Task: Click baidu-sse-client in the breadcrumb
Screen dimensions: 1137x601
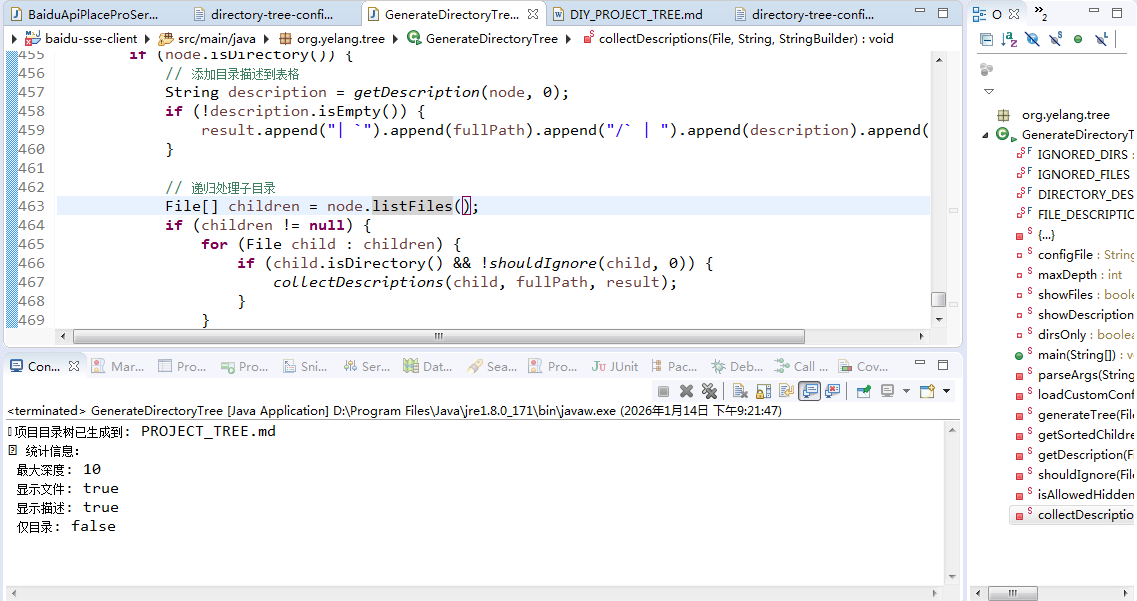Action: [x=91, y=38]
